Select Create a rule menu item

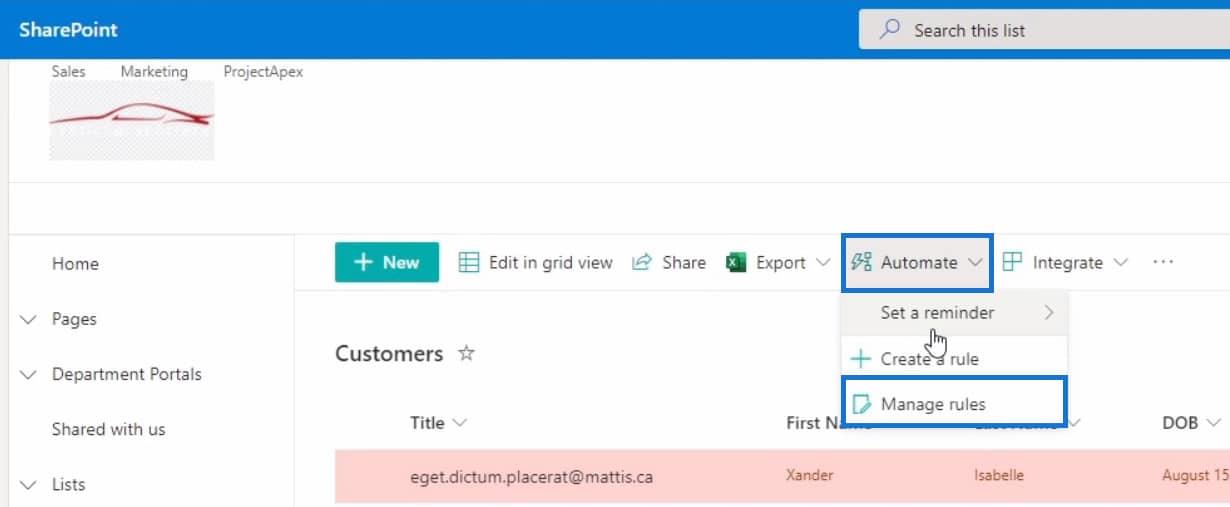point(955,358)
